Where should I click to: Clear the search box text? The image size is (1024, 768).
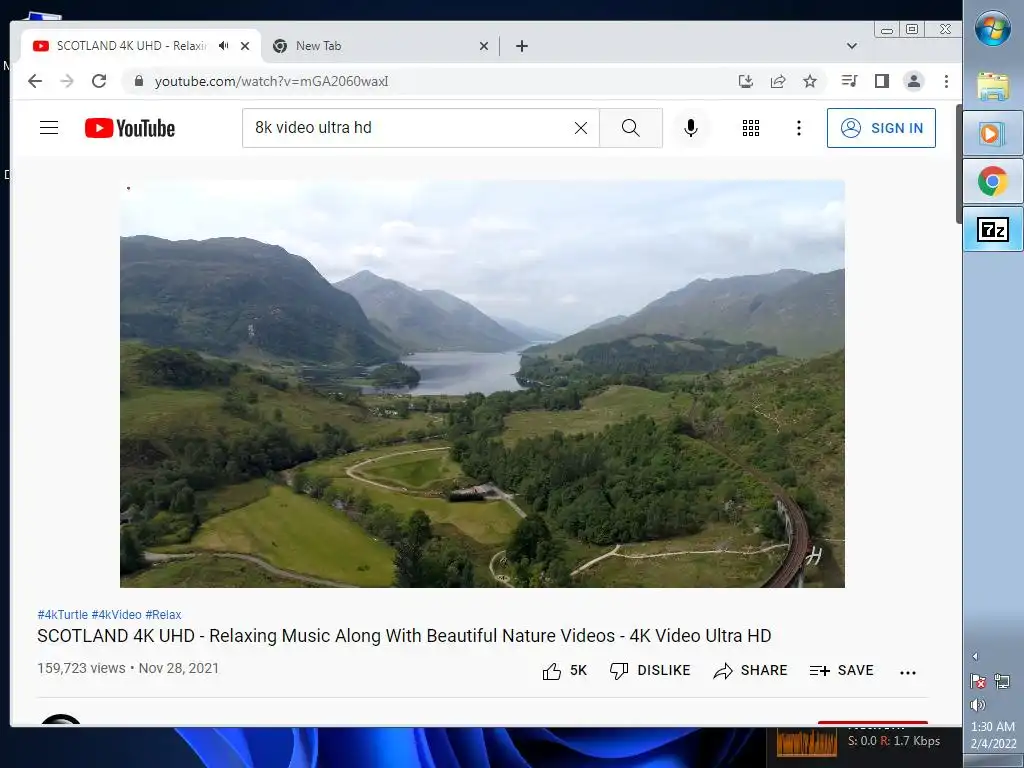click(x=581, y=128)
